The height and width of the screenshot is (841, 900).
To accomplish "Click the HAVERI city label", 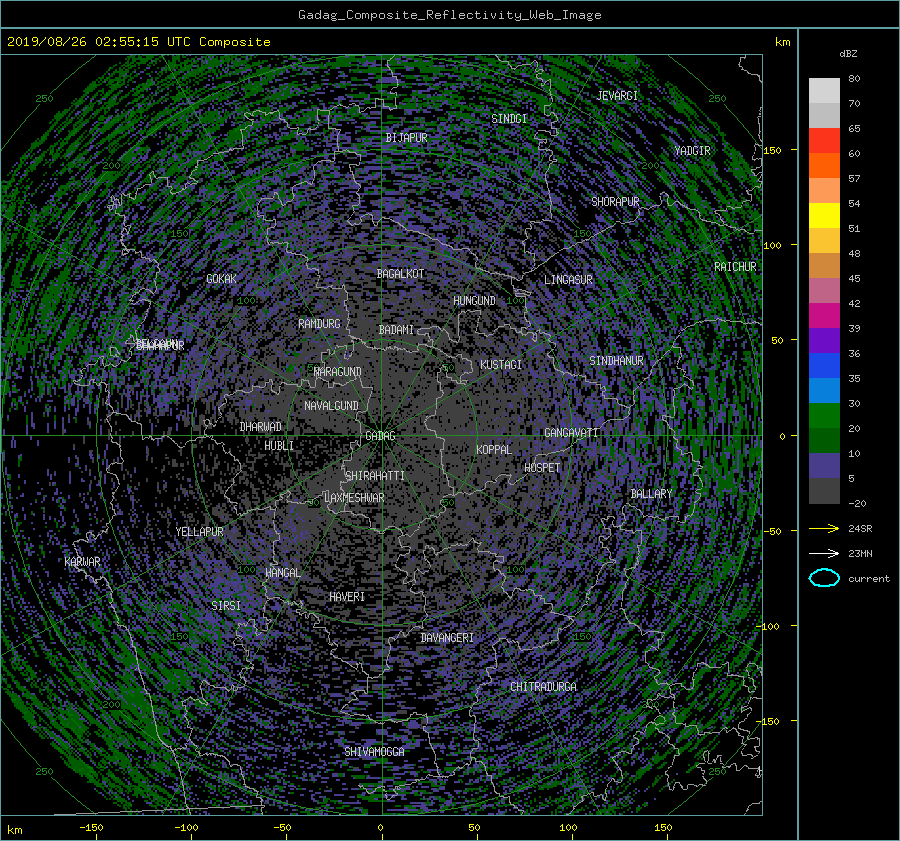I will point(347,597).
